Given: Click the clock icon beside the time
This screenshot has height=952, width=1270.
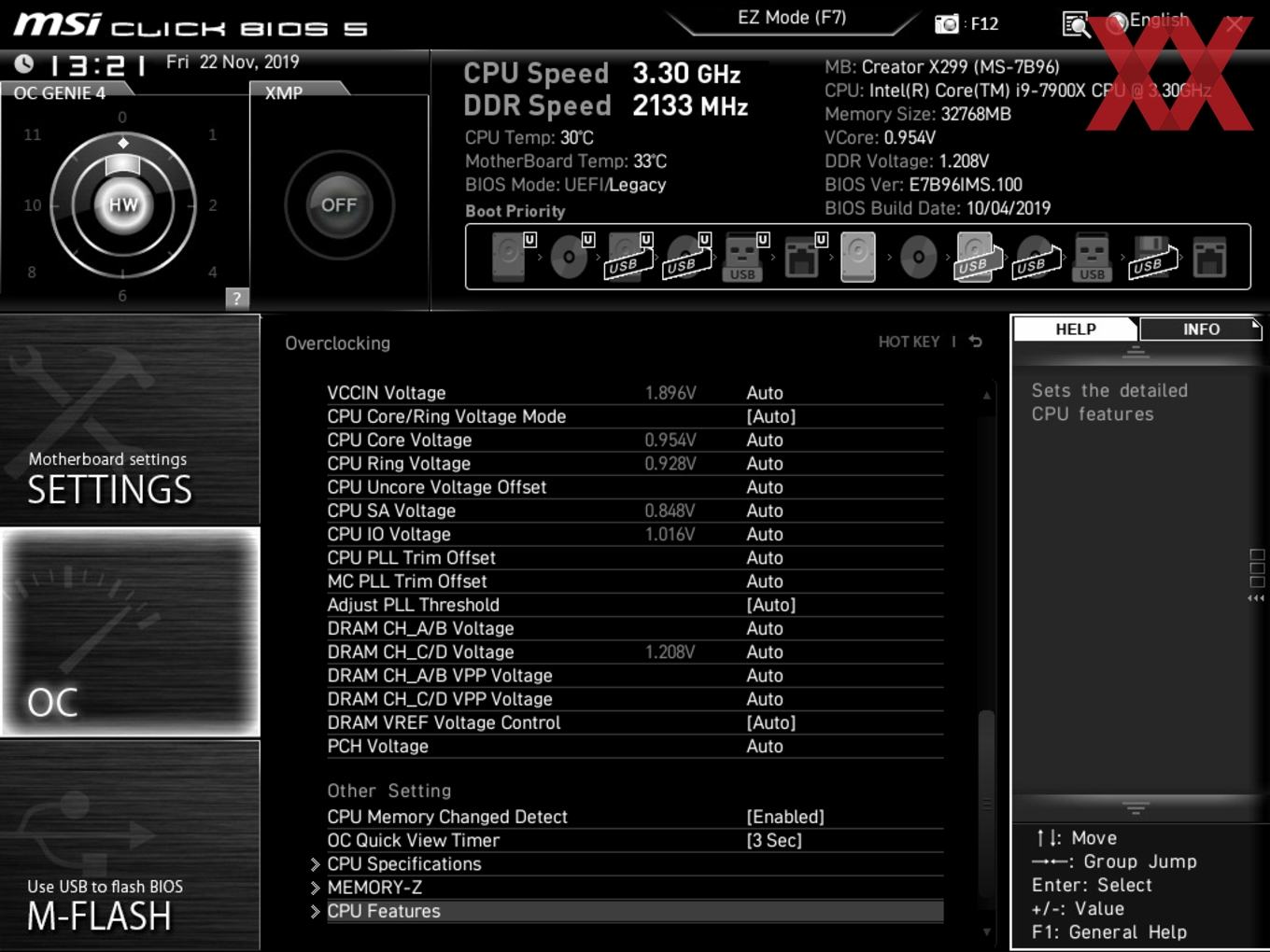Looking at the screenshot, I should tap(24, 63).
